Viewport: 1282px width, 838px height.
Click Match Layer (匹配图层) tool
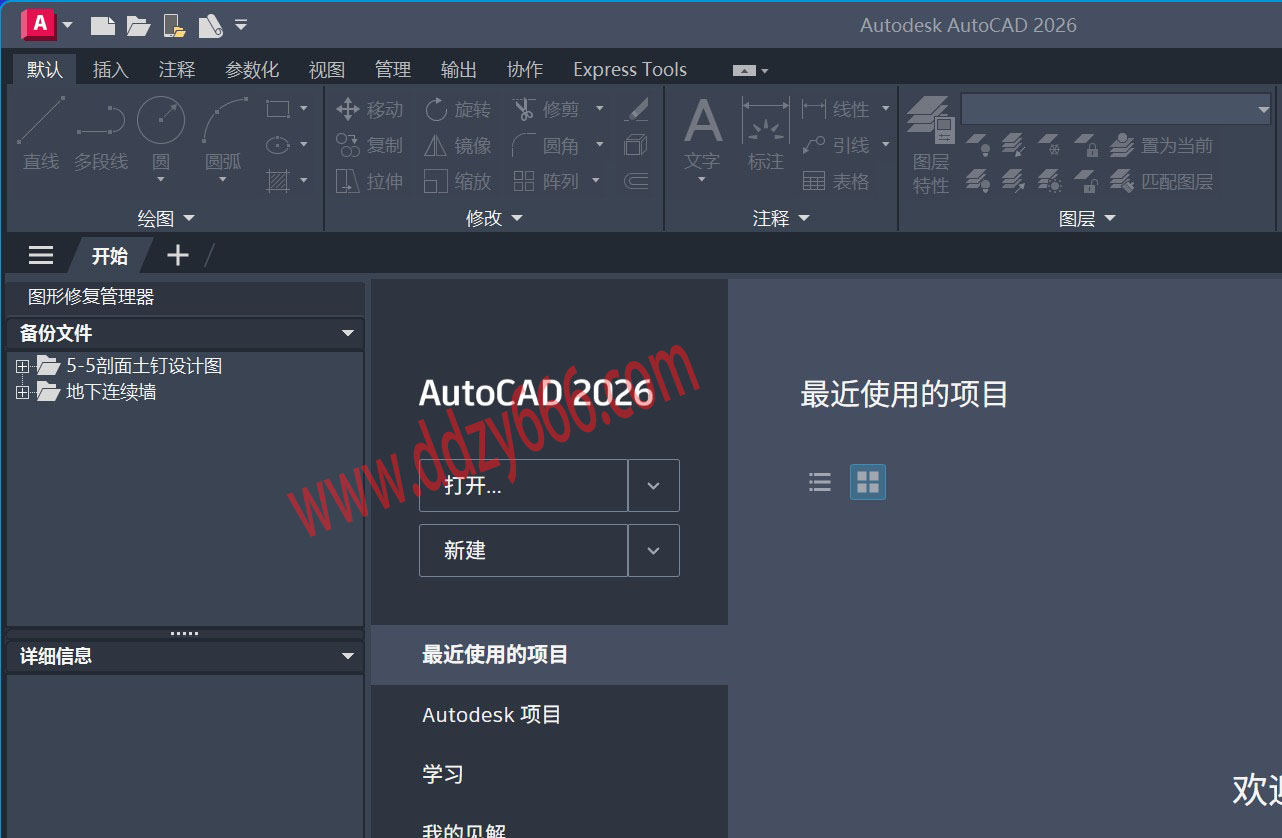(x=1161, y=181)
